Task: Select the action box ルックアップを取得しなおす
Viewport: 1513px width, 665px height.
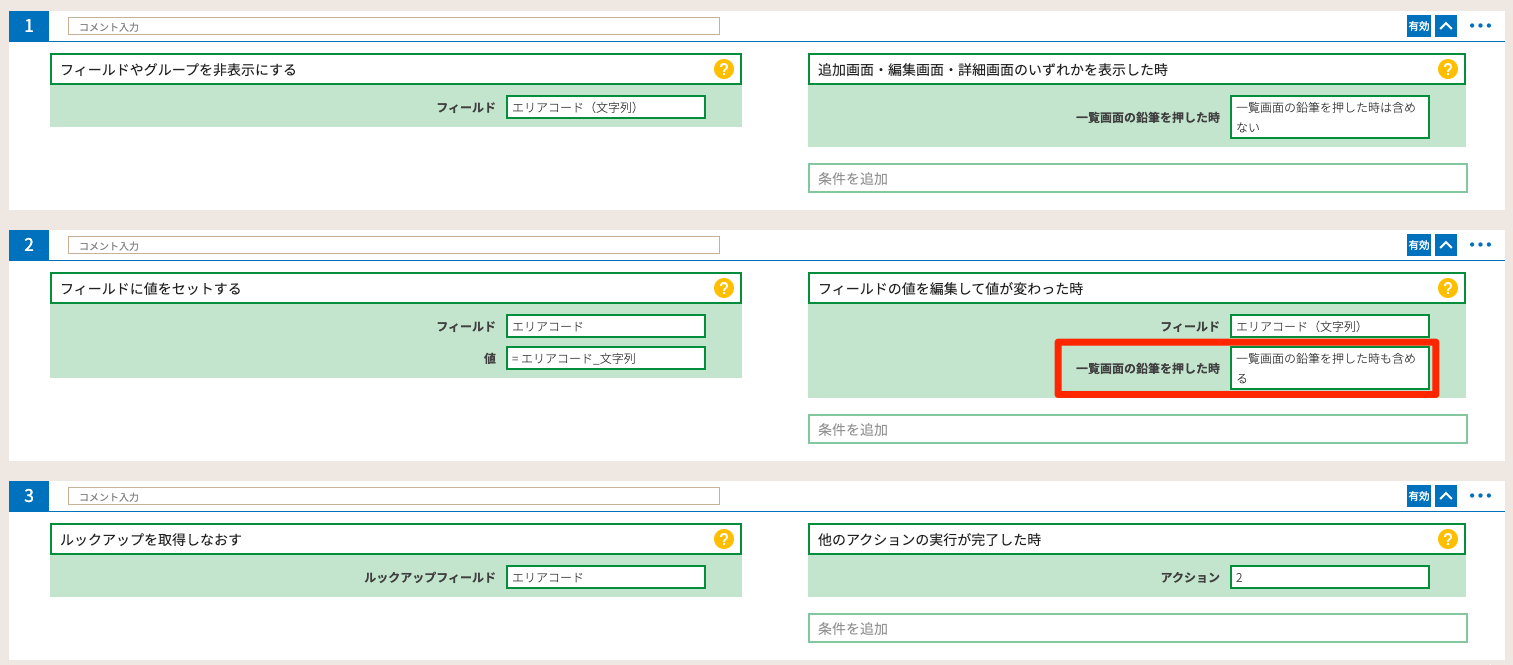Action: (x=396, y=539)
